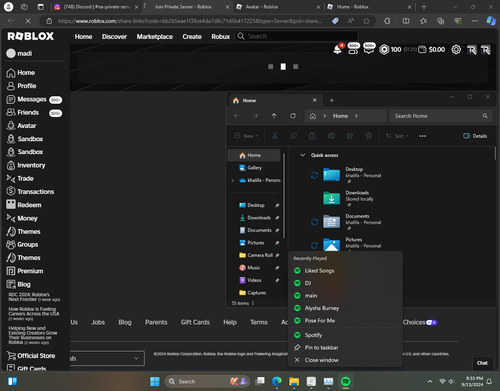Open Jobs link in Roblox footer
The height and width of the screenshot is (391, 500).
pos(98,322)
